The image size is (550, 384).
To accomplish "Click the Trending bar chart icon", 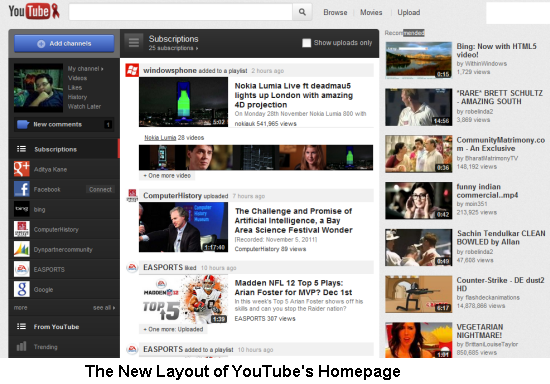I will pos(21,346).
